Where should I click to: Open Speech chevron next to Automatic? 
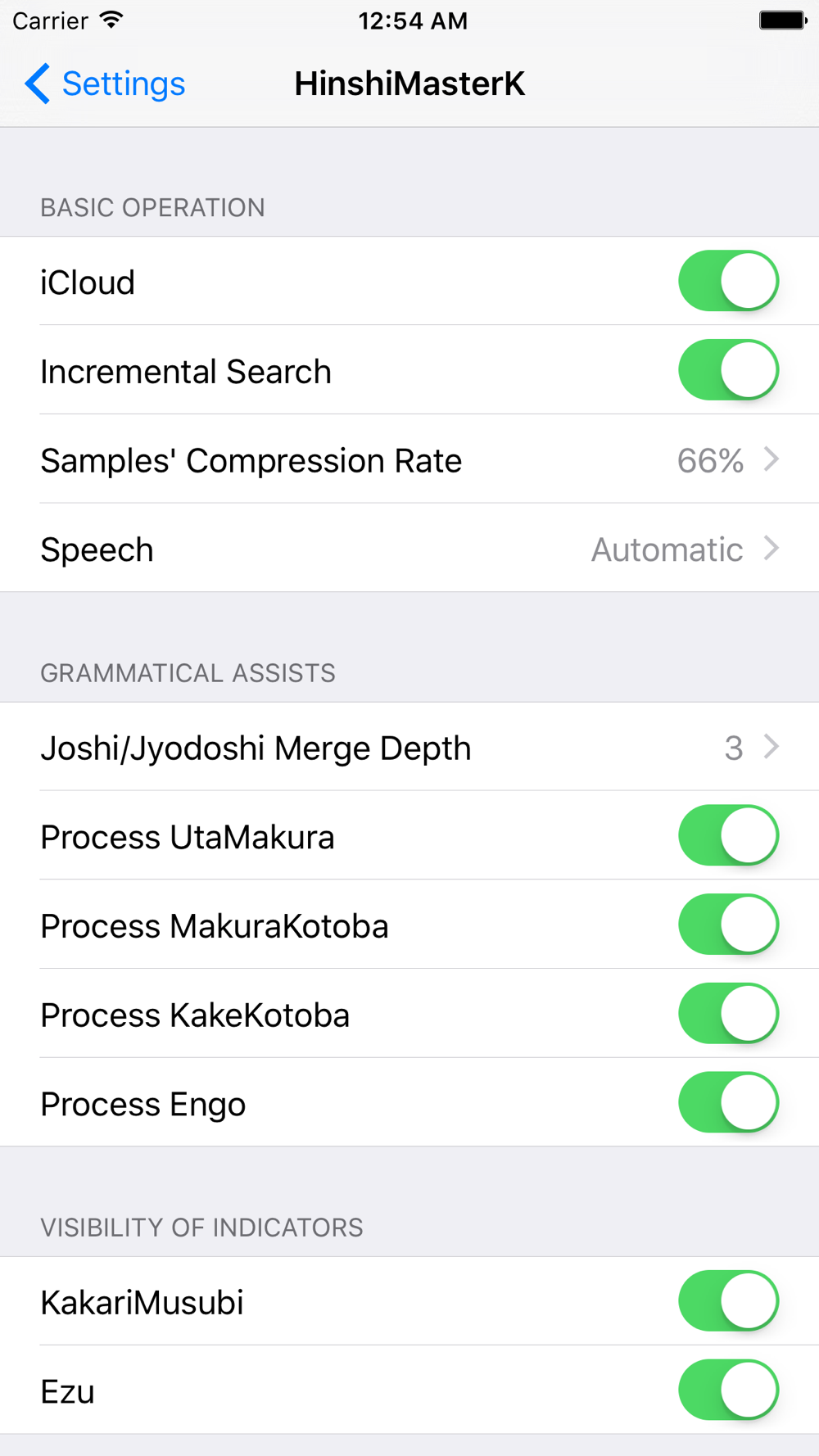[x=771, y=549]
